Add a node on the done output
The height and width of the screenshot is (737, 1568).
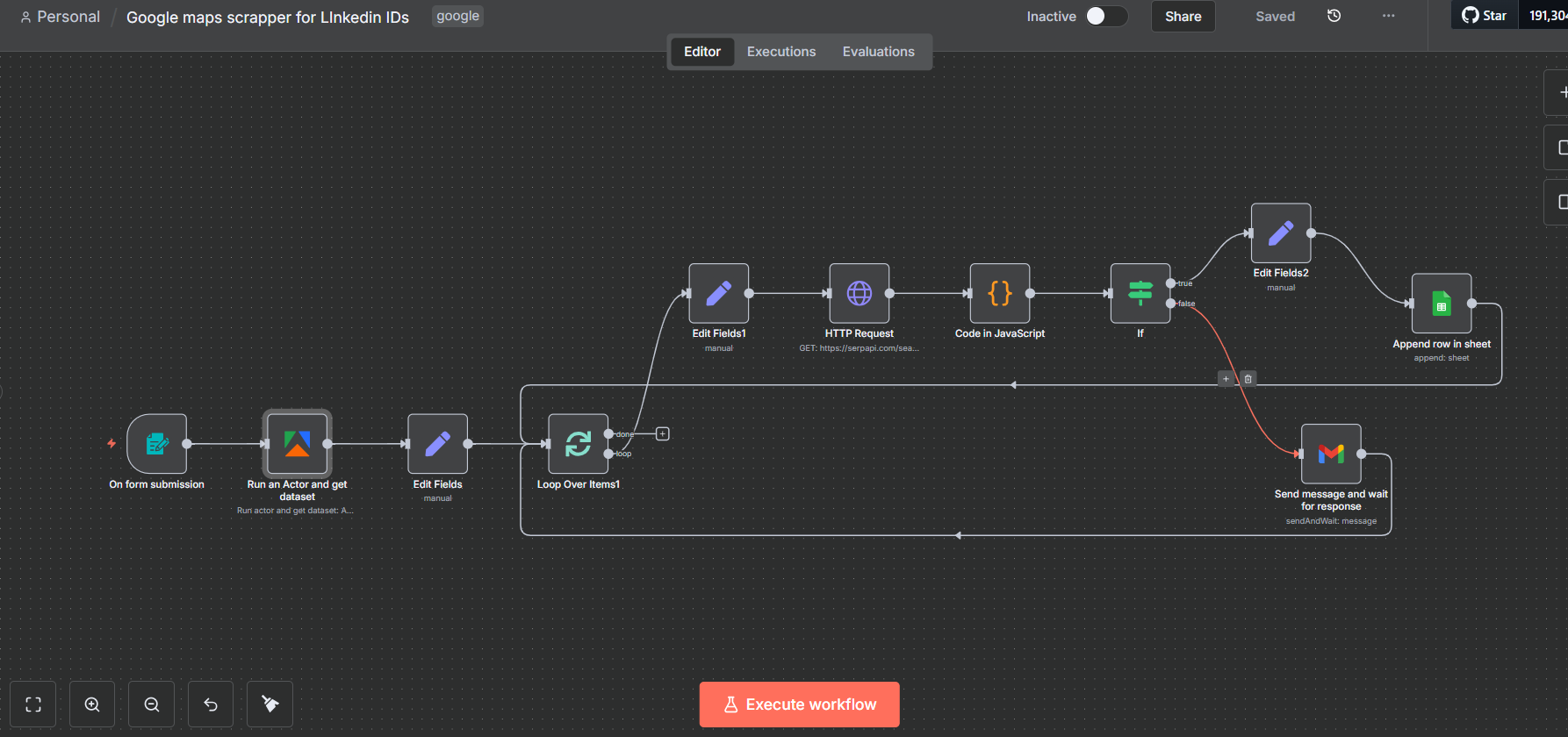point(663,433)
